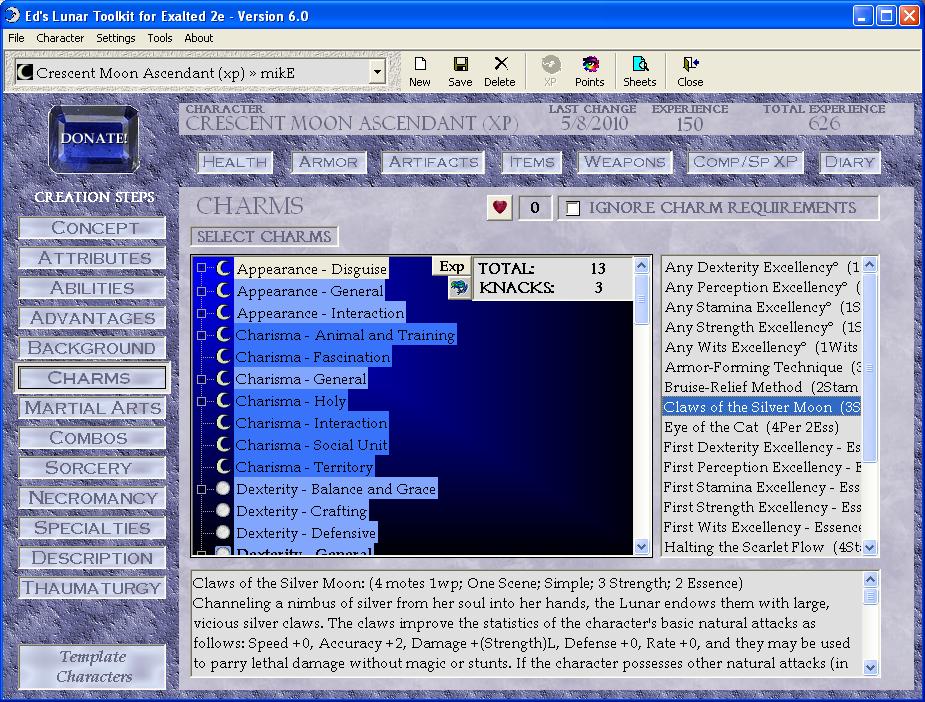Click the moon icon for Appearance - Interaction
This screenshot has height=702, width=925.
(x=223, y=313)
